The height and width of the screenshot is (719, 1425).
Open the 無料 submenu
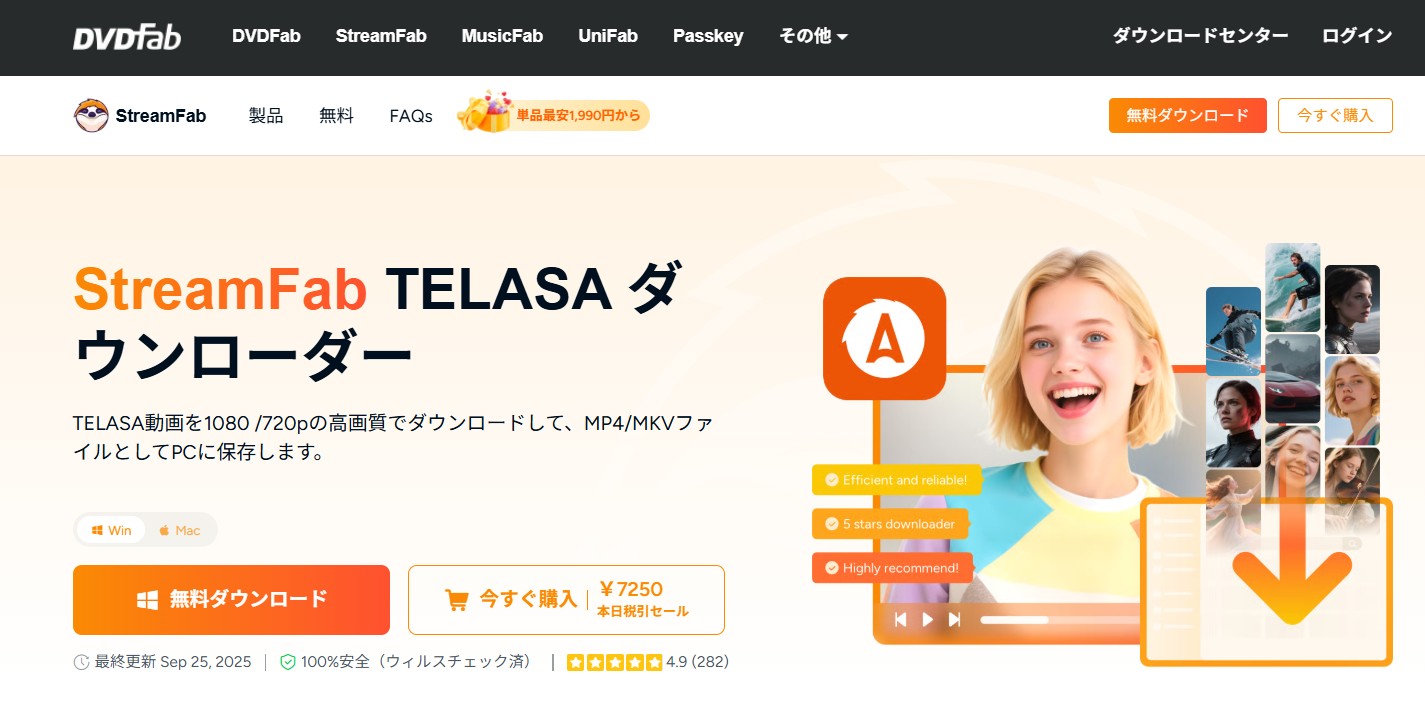pyautogui.click(x=336, y=116)
